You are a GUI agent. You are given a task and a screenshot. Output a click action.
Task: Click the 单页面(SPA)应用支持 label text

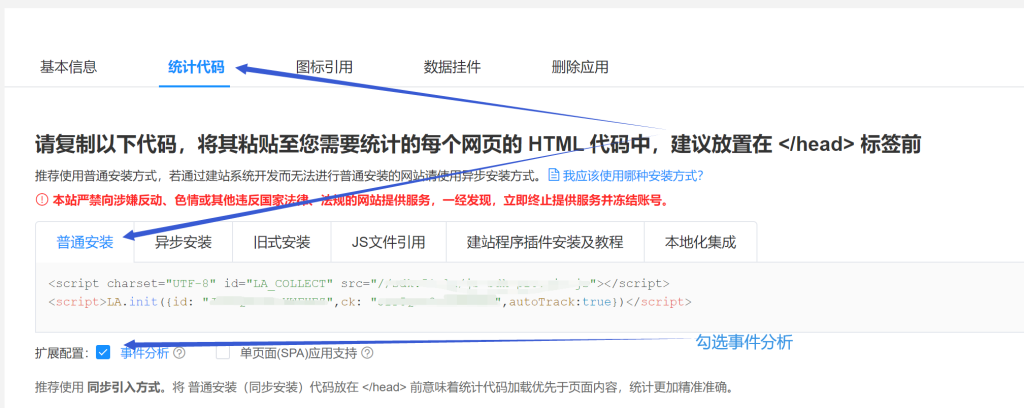(x=298, y=353)
